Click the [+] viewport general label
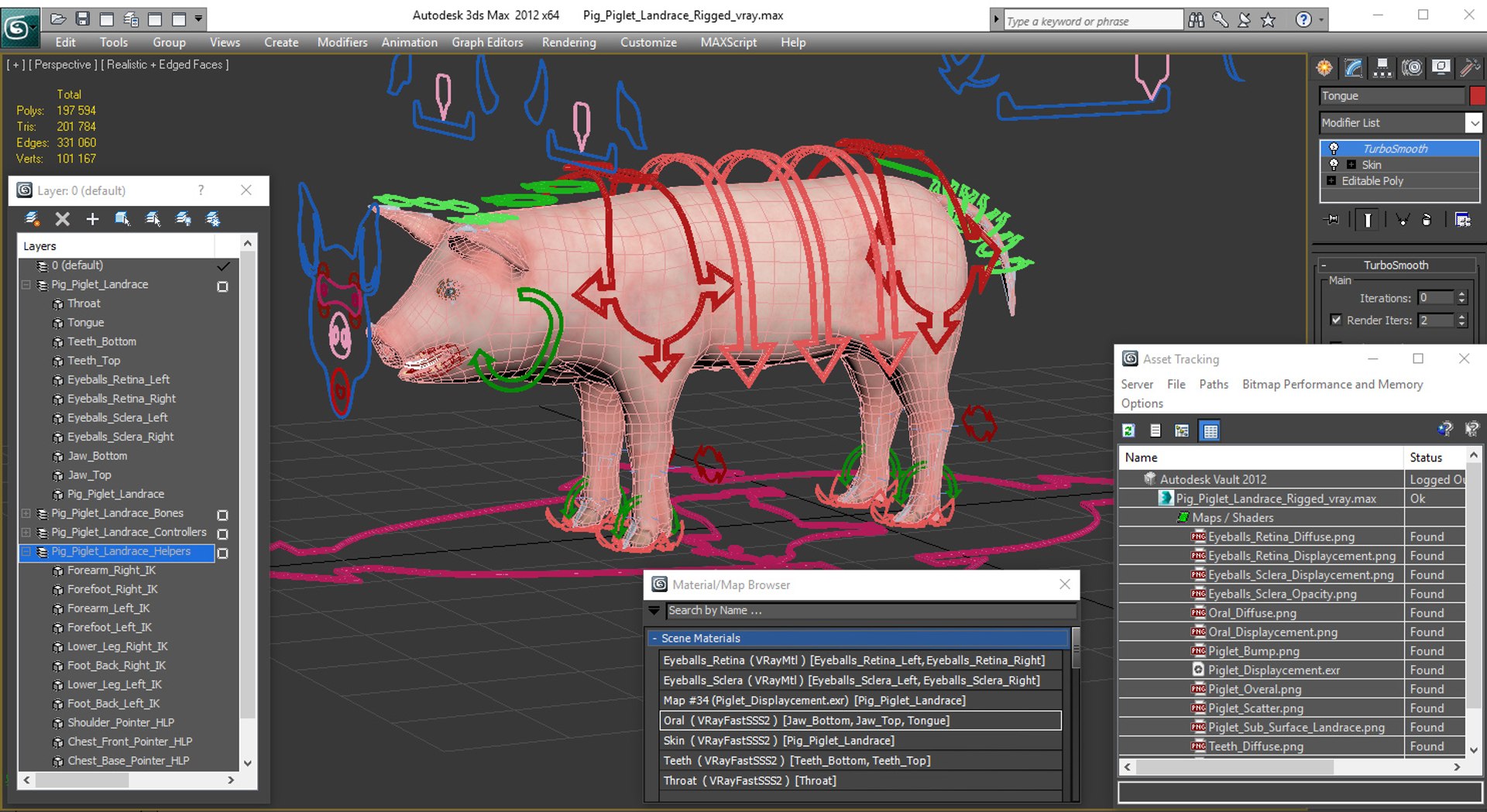Screen dimensions: 1487x812 pos(15,65)
